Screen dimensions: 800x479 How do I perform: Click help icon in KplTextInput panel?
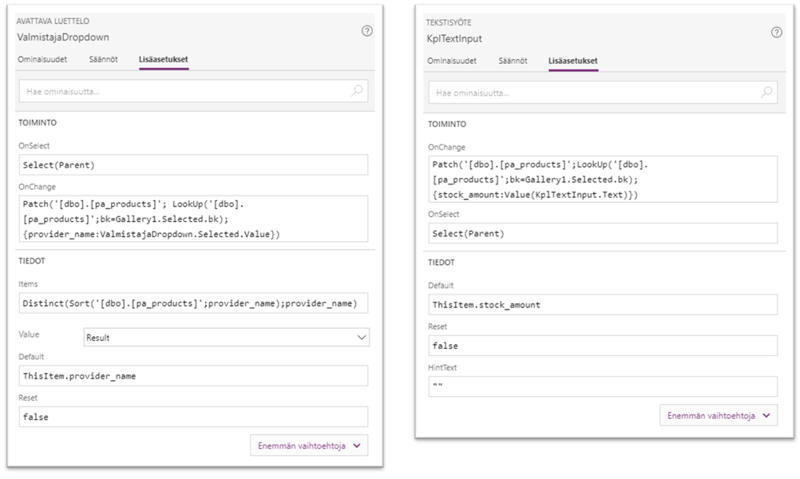(777, 32)
